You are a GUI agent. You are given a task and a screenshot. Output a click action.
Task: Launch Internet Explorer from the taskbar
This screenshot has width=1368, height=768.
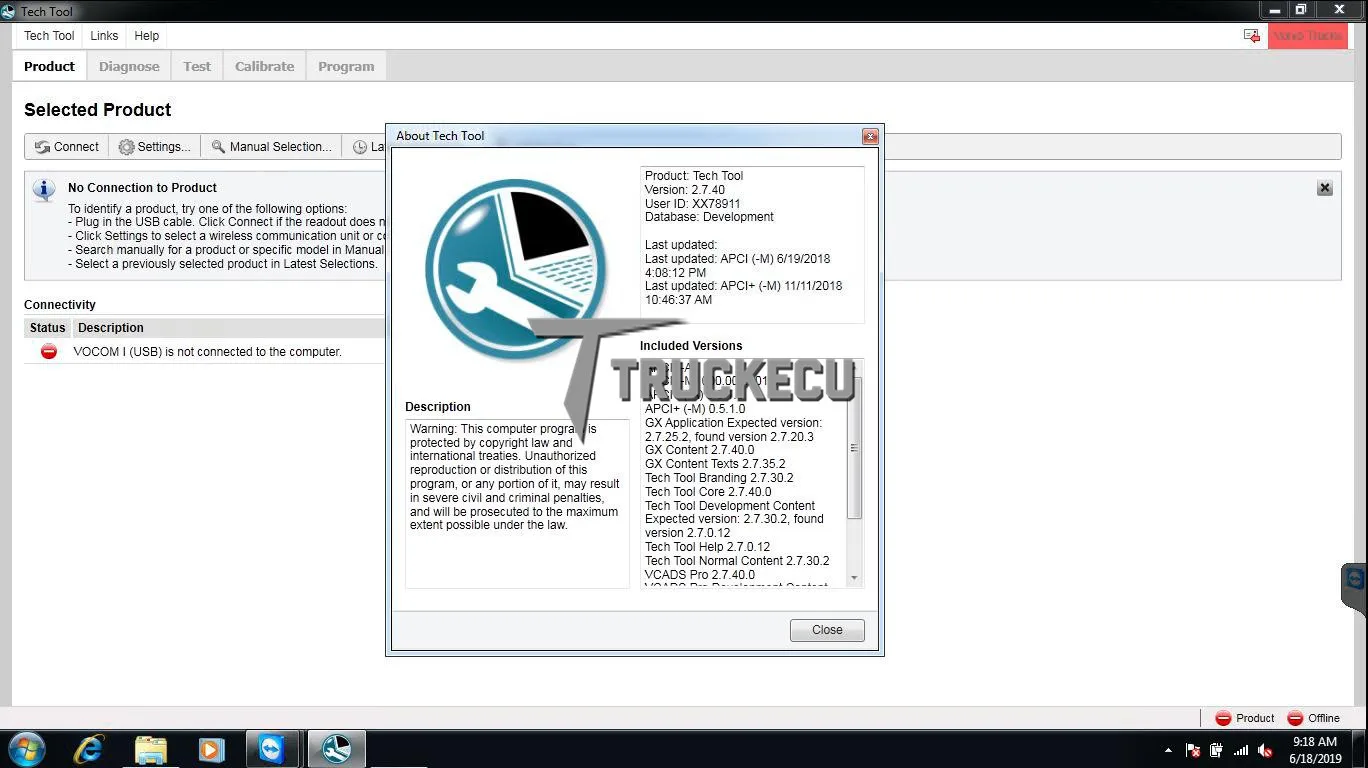(89, 748)
